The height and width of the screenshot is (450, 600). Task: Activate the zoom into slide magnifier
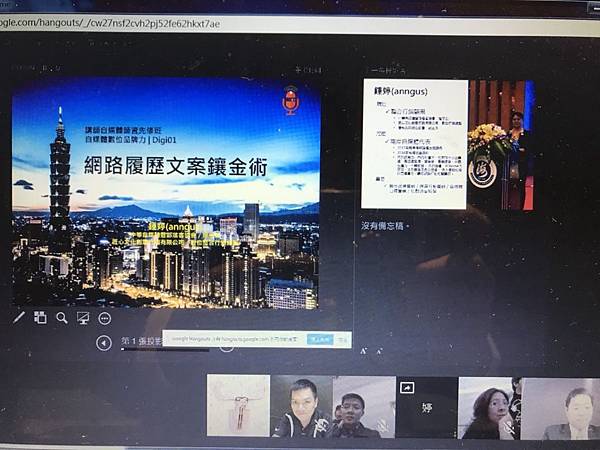[62, 318]
